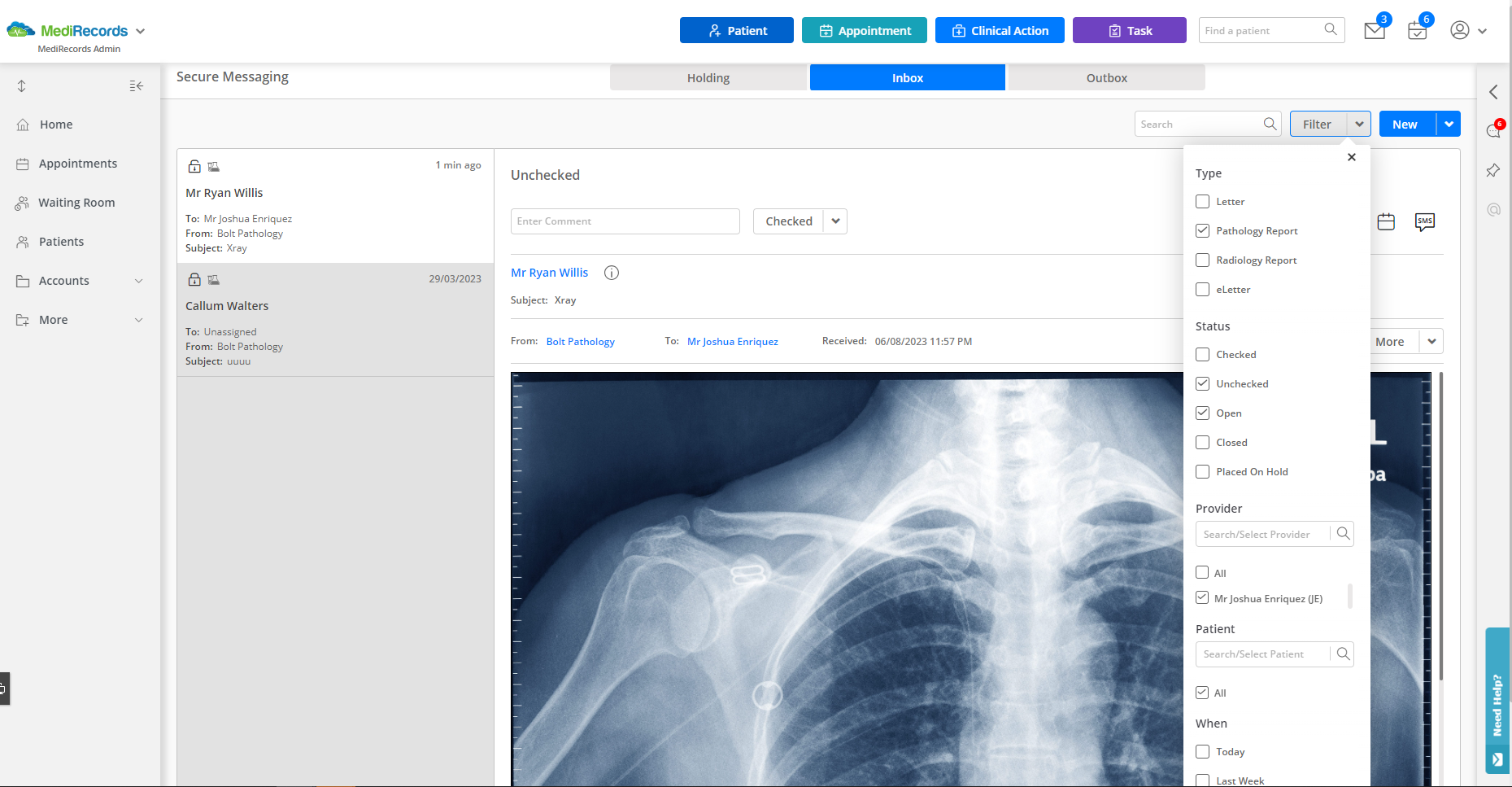Open the Checked status dropdown arrow

point(835,221)
